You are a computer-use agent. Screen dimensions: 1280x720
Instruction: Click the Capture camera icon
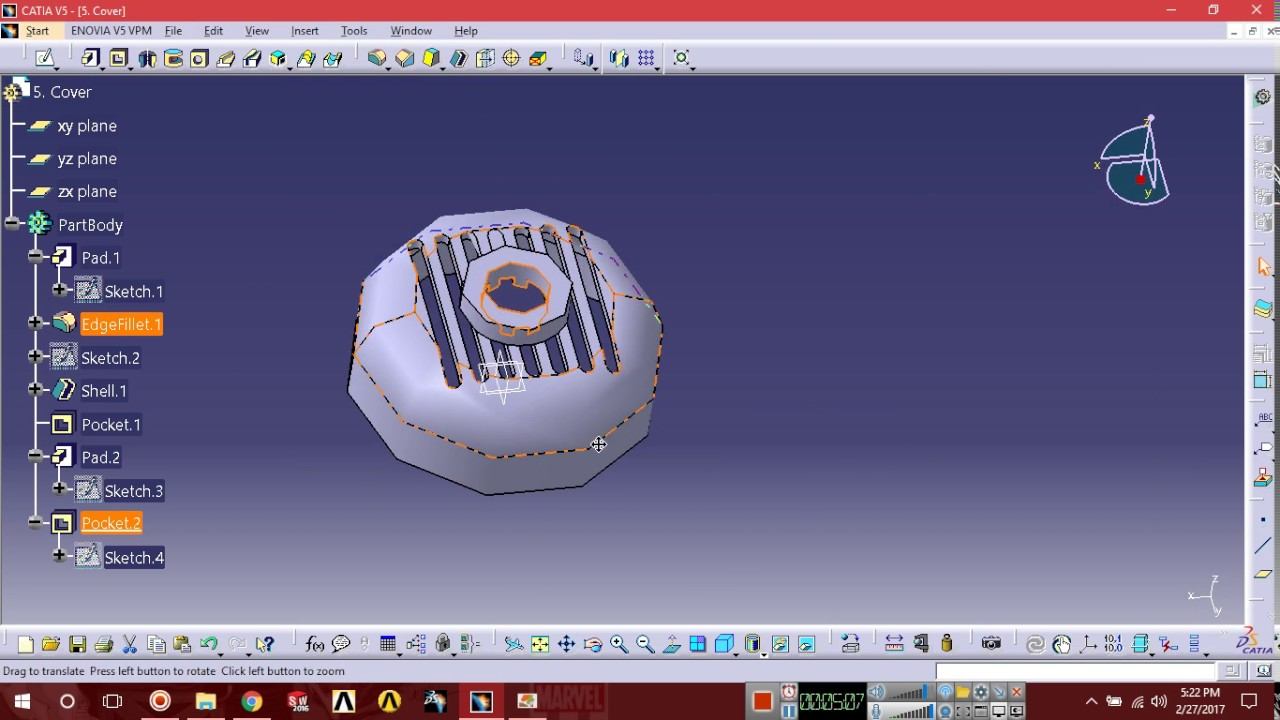tap(991, 644)
